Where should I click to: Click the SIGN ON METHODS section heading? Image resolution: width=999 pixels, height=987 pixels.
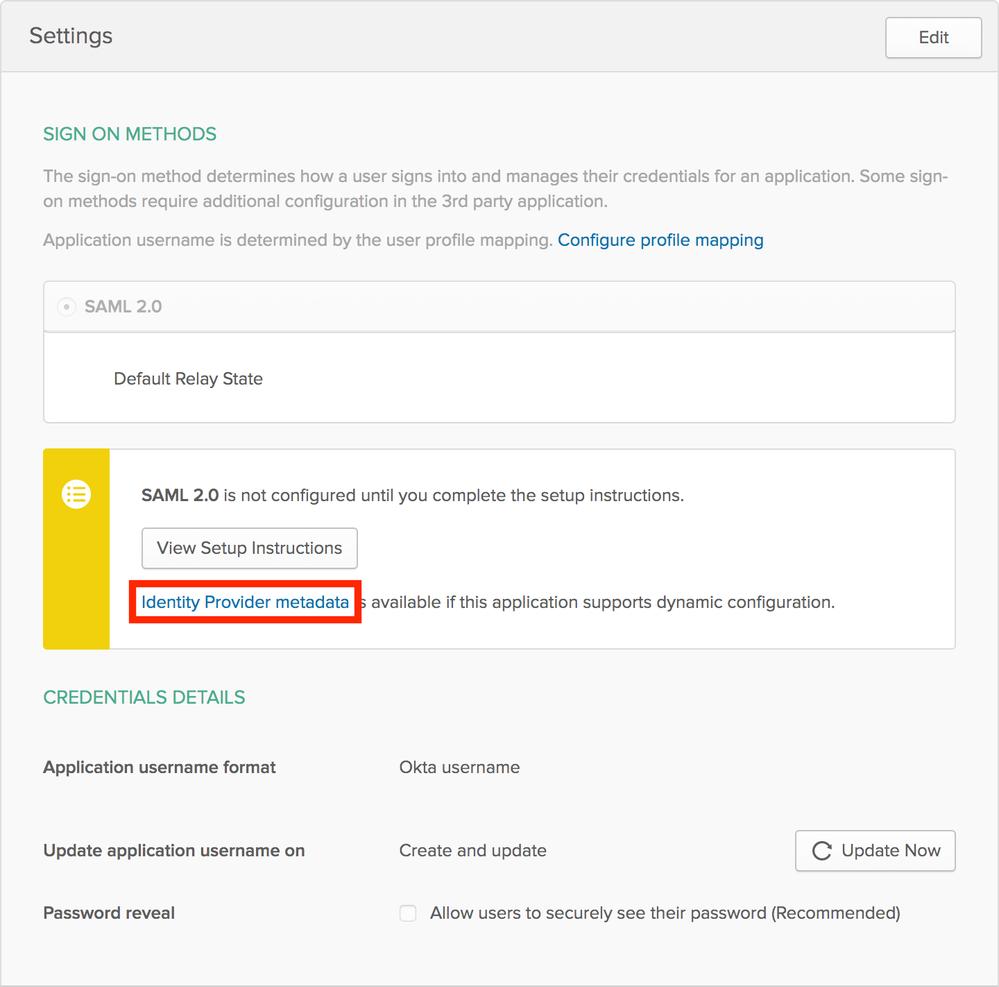coord(129,134)
